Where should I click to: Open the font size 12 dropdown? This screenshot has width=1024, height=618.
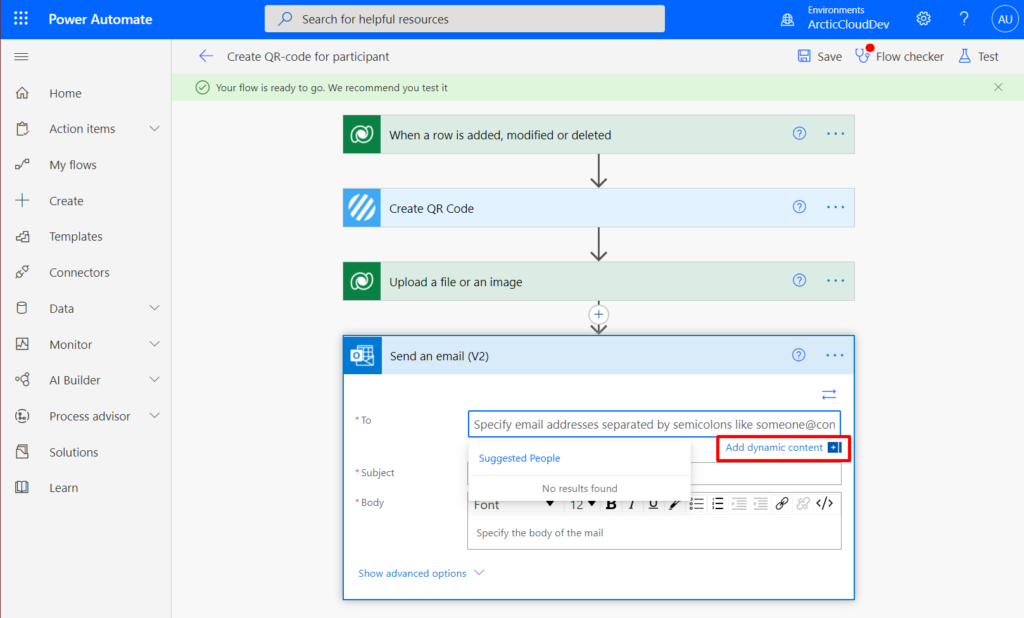(583, 504)
